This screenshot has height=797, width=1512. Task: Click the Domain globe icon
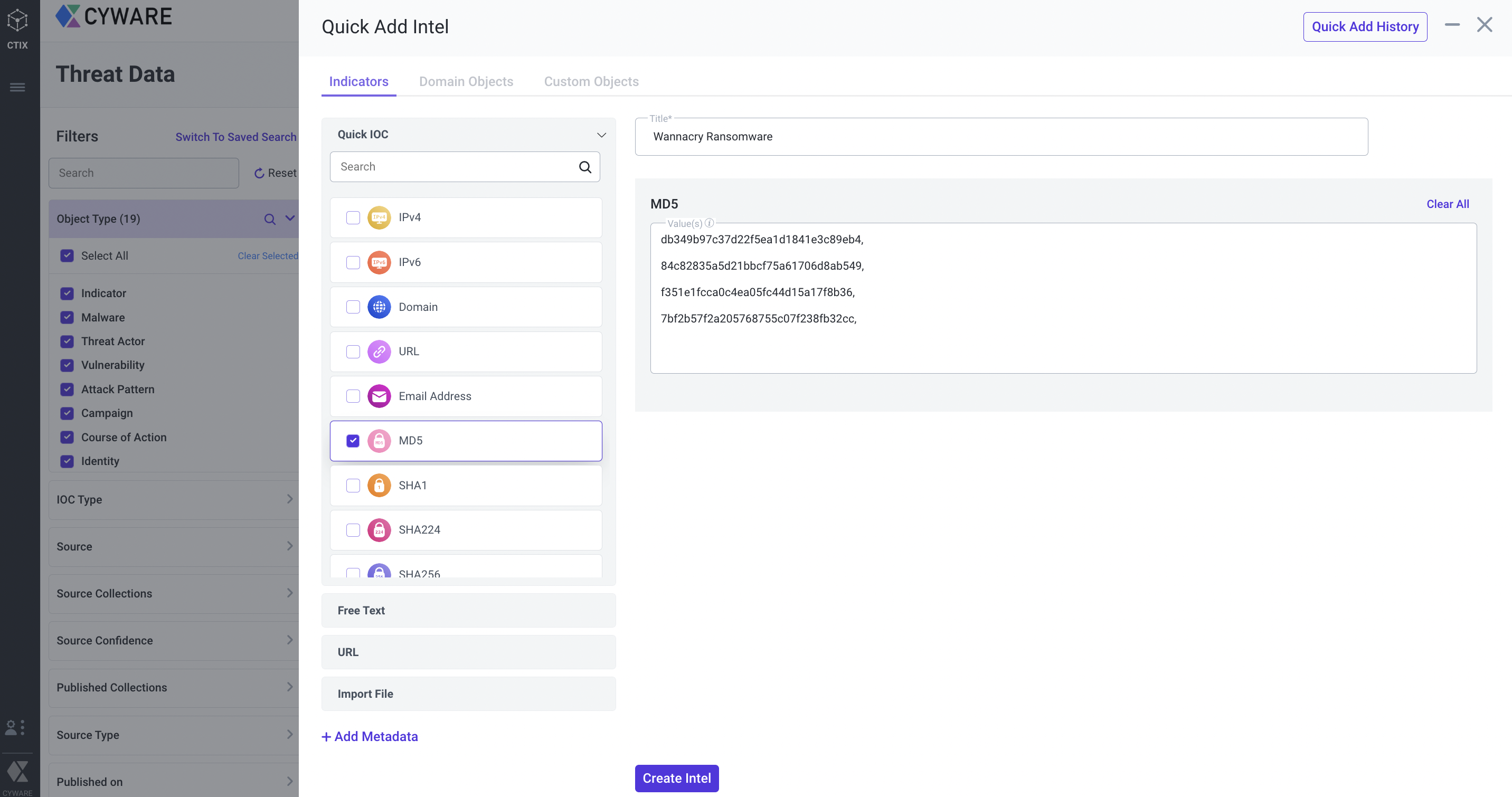click(379, 307)
